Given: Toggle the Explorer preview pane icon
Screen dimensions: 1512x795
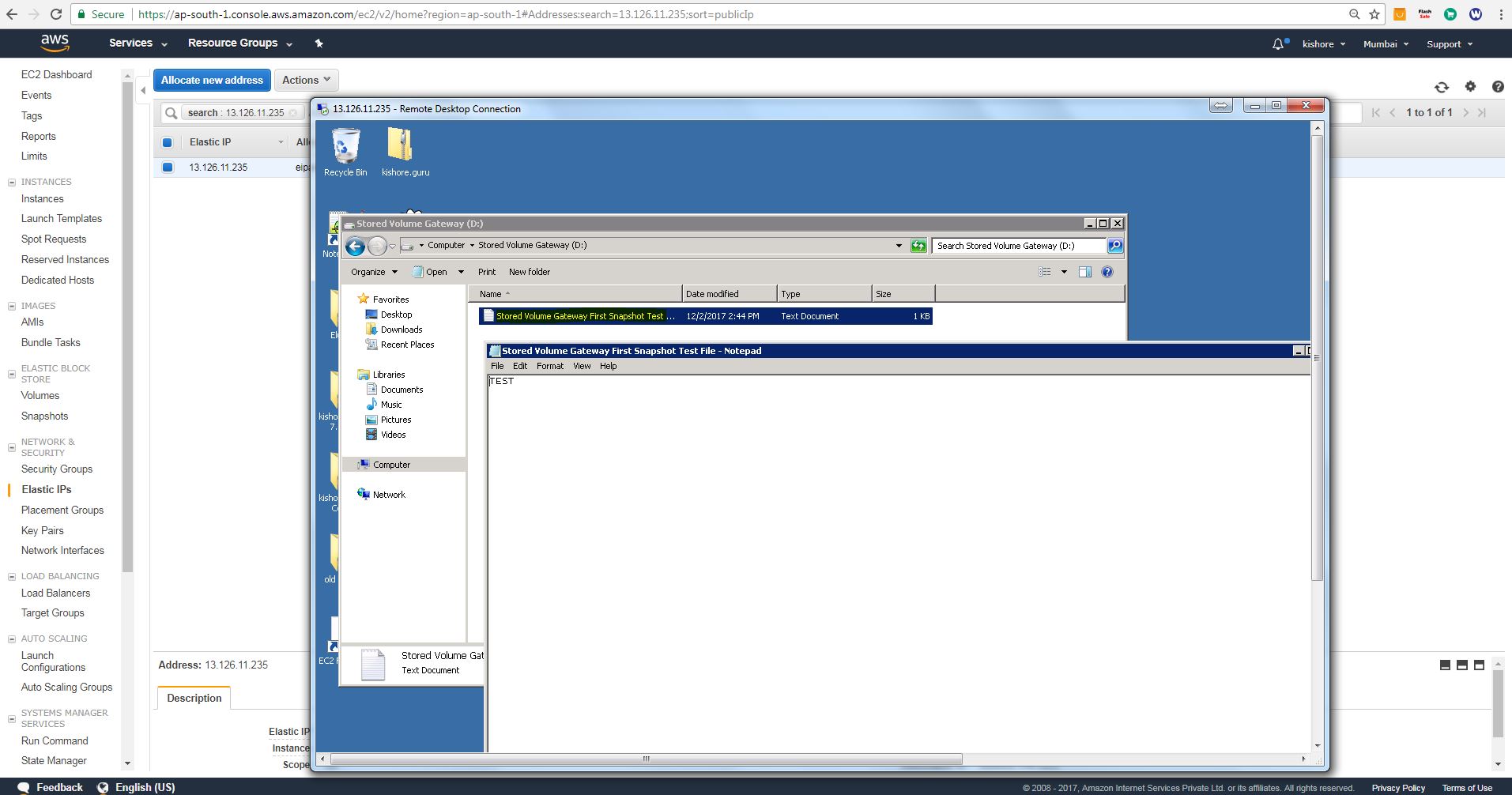Looking at the screenshot, I should pyautogui.click(x=1084, y=272).
